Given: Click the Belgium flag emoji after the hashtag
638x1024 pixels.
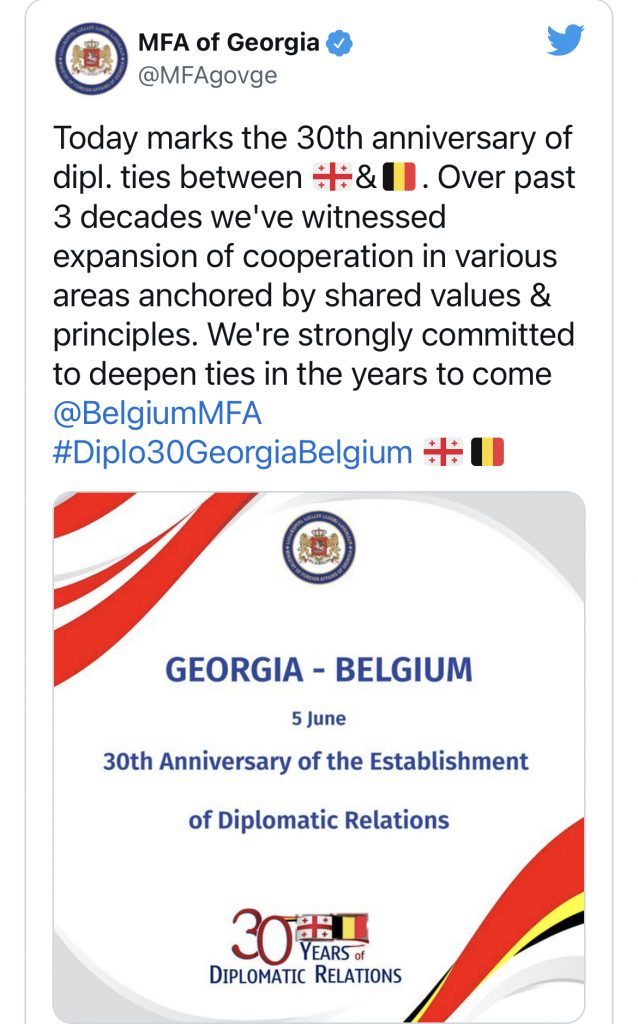Looking at the screenshot, I should pos(487,452).
